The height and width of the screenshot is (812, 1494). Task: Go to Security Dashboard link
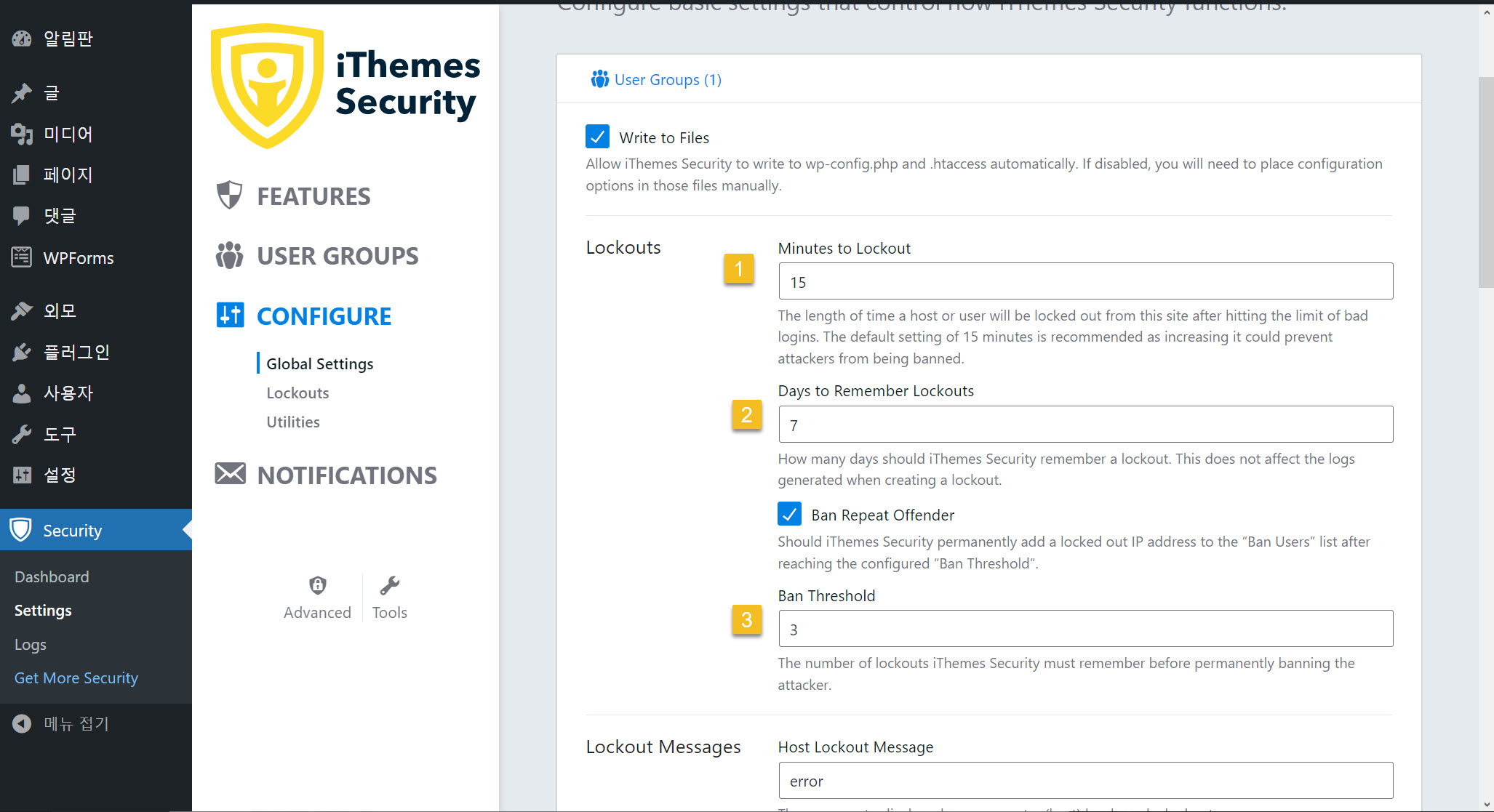(52, 576)
